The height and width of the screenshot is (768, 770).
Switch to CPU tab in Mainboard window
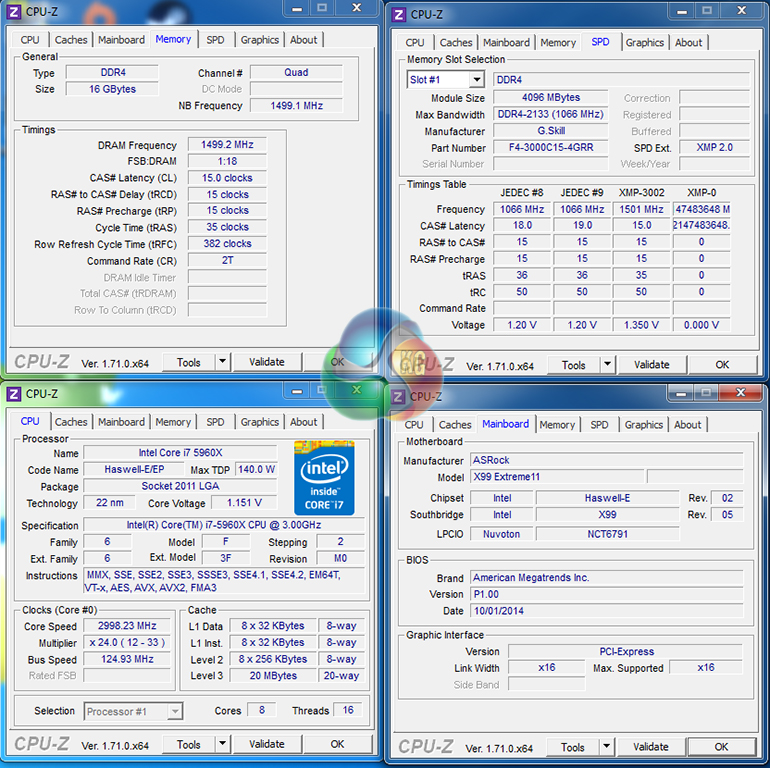point(413,425)
